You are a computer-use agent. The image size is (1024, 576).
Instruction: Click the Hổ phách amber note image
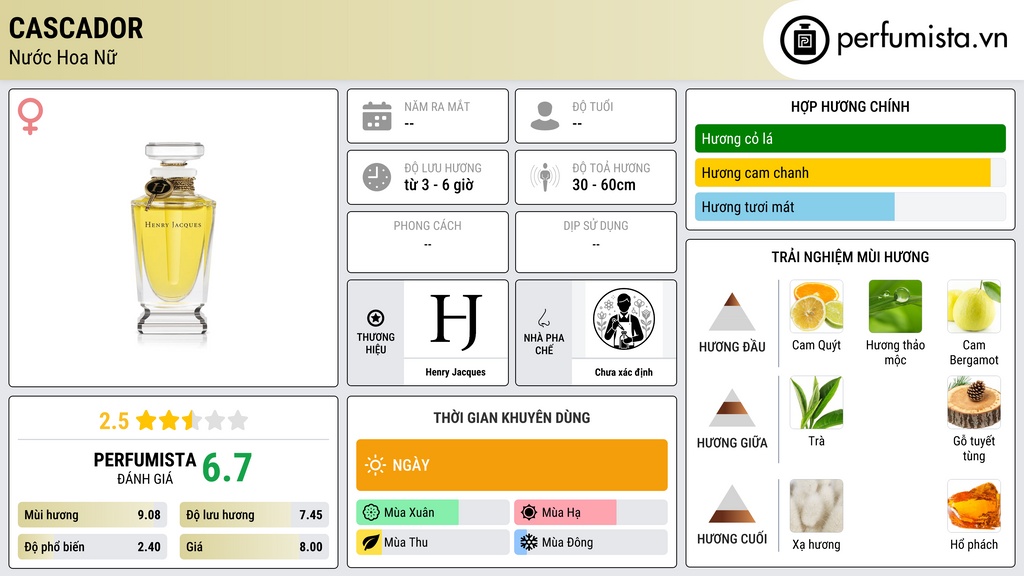coord(974,505)
